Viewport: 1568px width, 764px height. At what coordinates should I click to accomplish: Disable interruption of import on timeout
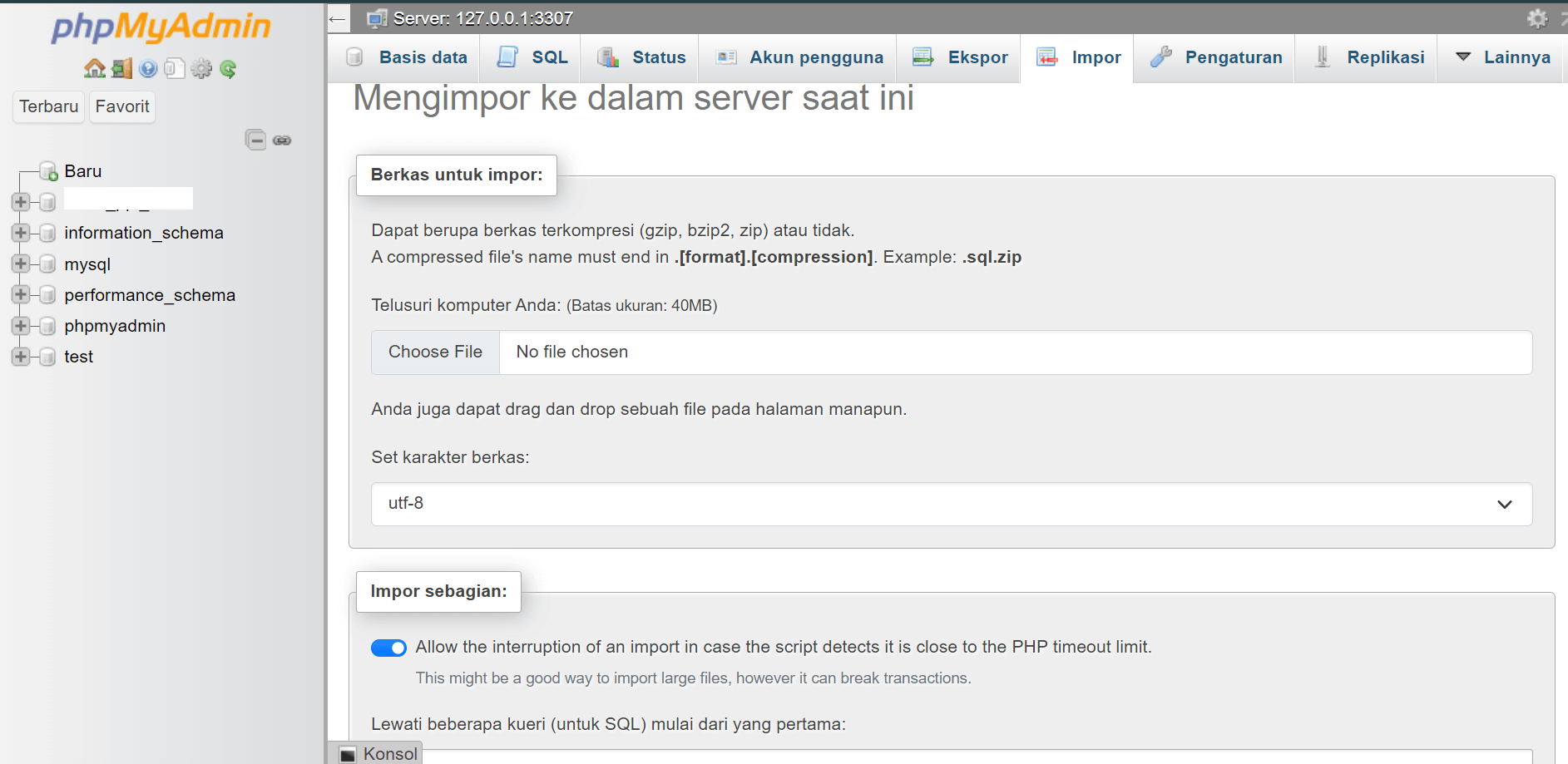click(388, 648)
